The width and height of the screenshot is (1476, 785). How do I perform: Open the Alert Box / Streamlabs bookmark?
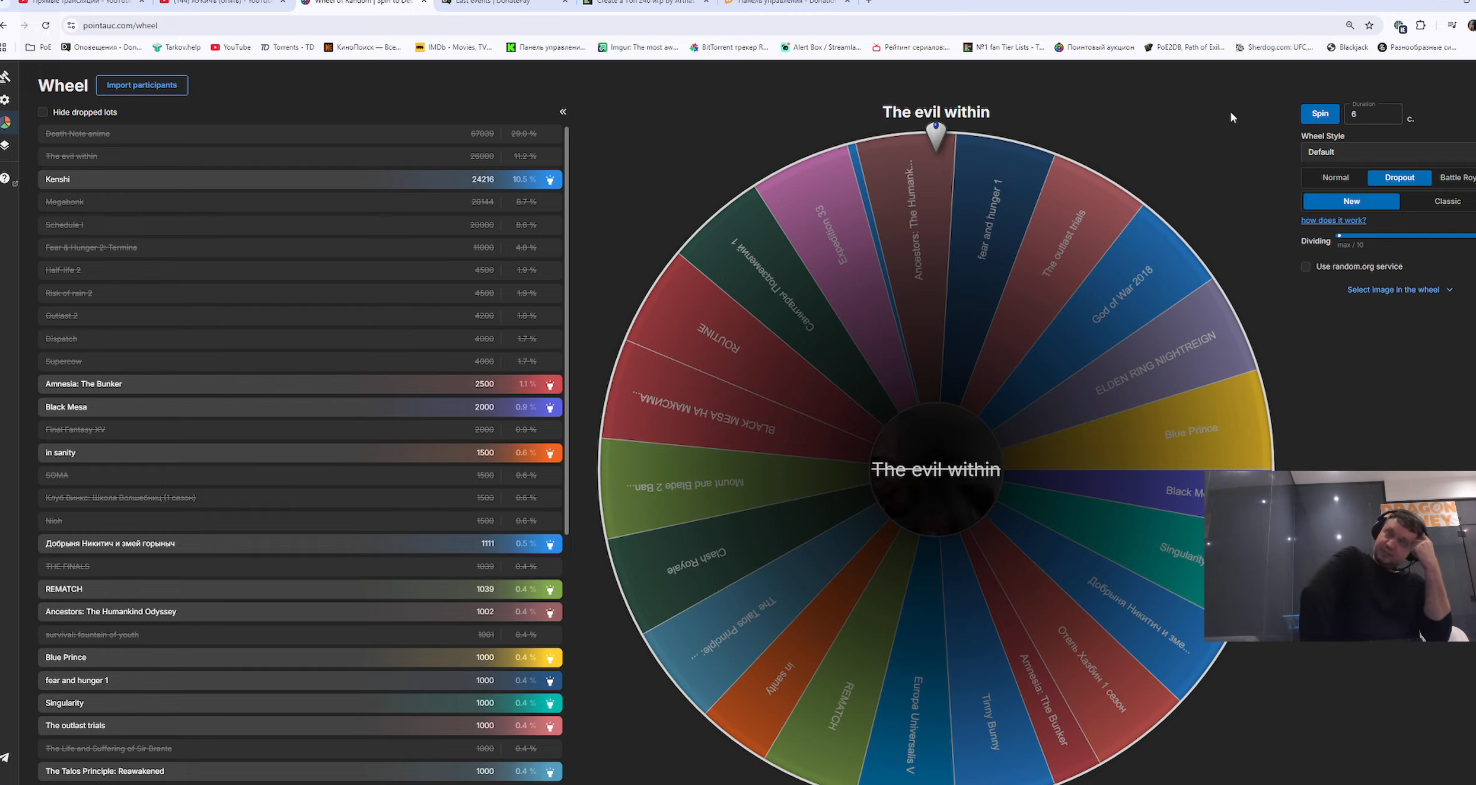819,47
